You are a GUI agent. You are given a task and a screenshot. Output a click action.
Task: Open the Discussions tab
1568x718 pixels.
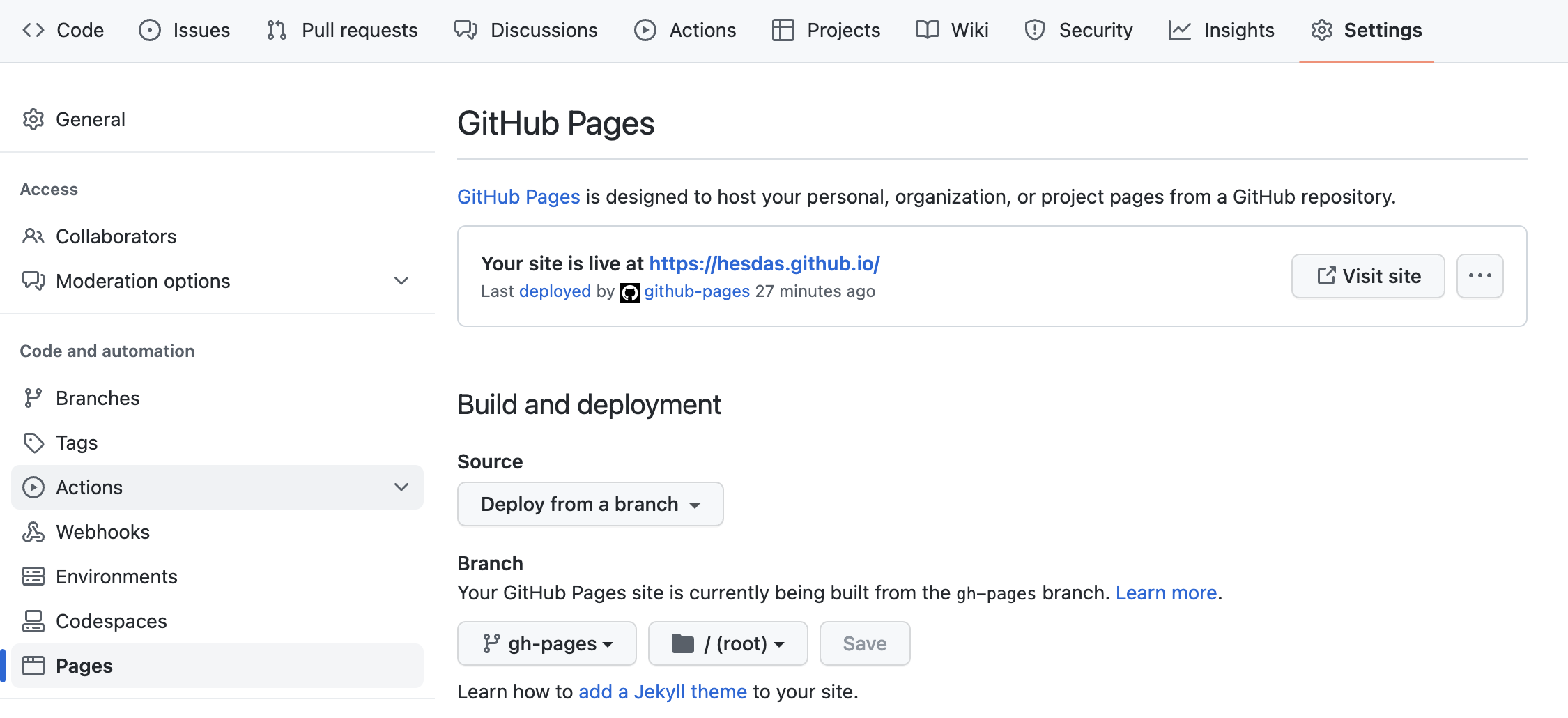pyautogui.click(x=525, y=30)
